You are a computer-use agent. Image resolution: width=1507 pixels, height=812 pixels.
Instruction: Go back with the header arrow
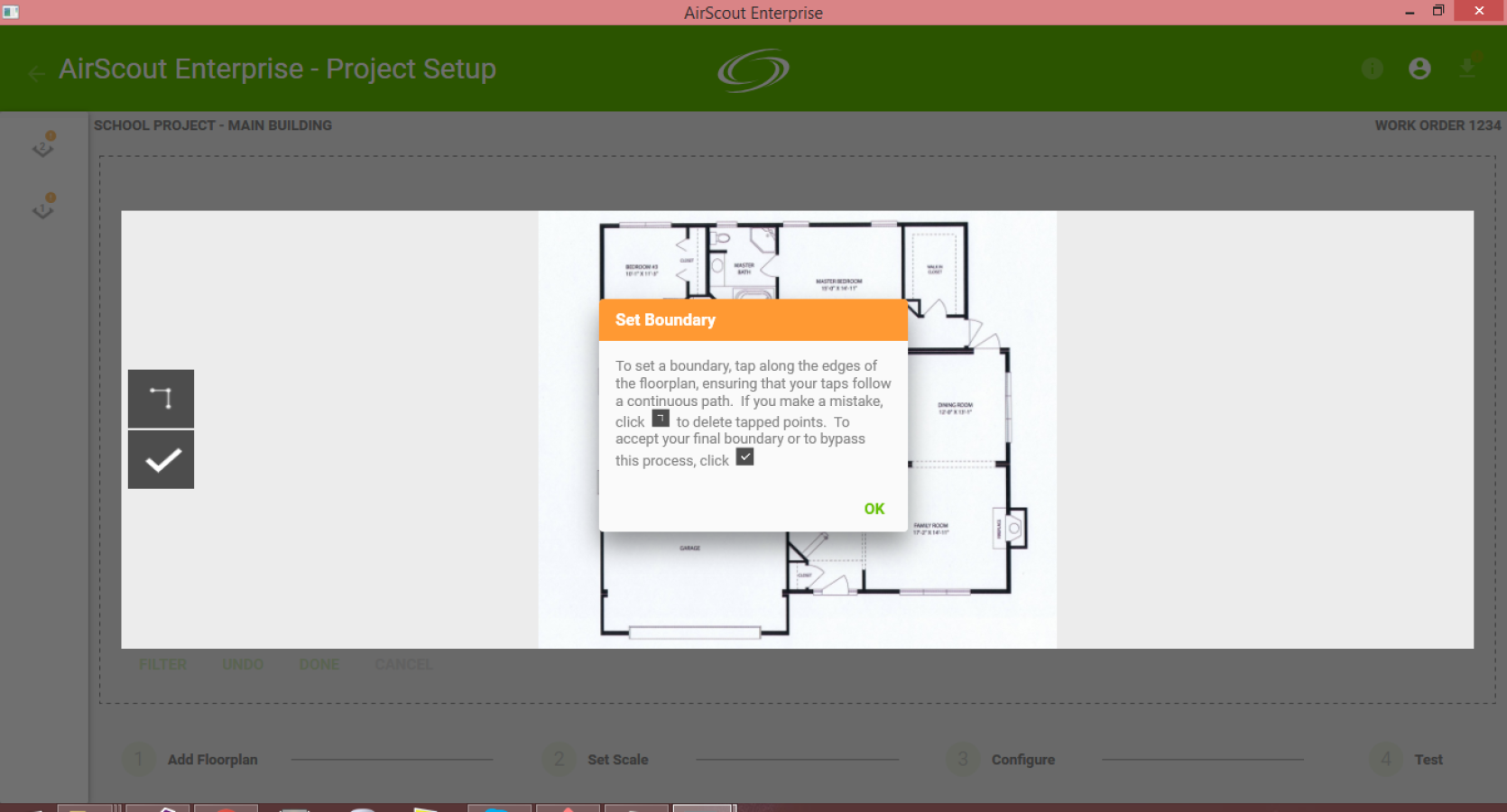point(37,73)
